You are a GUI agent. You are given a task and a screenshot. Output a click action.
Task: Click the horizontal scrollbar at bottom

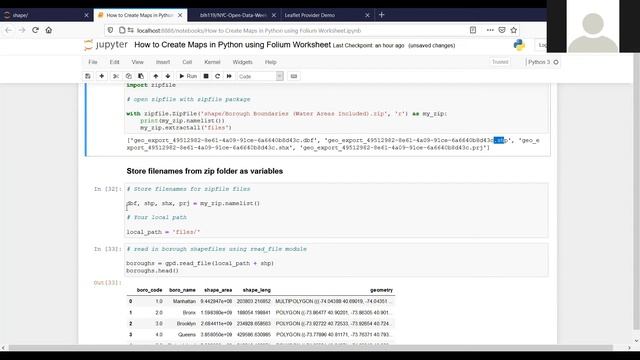click(x=310, y=348)
